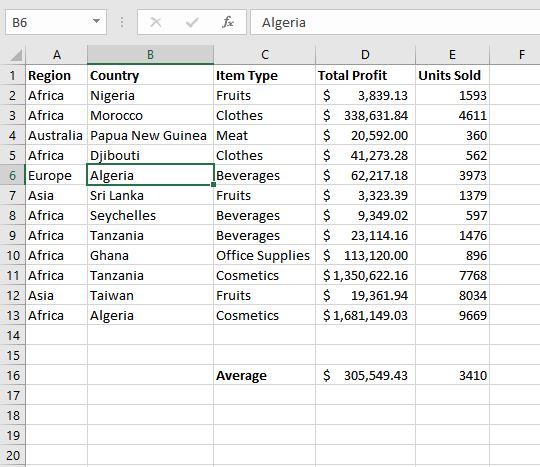540x467 pixels.
Task: Select the profit cell 62,217.18
Action: (365, 175)
